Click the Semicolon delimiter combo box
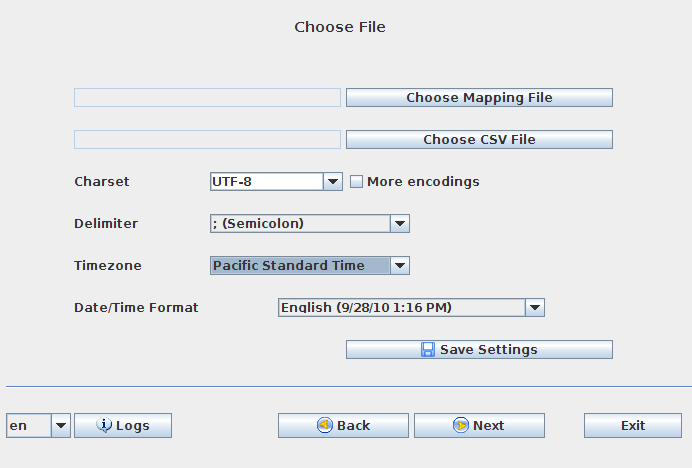The image size is (692, 468). [299, 224]
